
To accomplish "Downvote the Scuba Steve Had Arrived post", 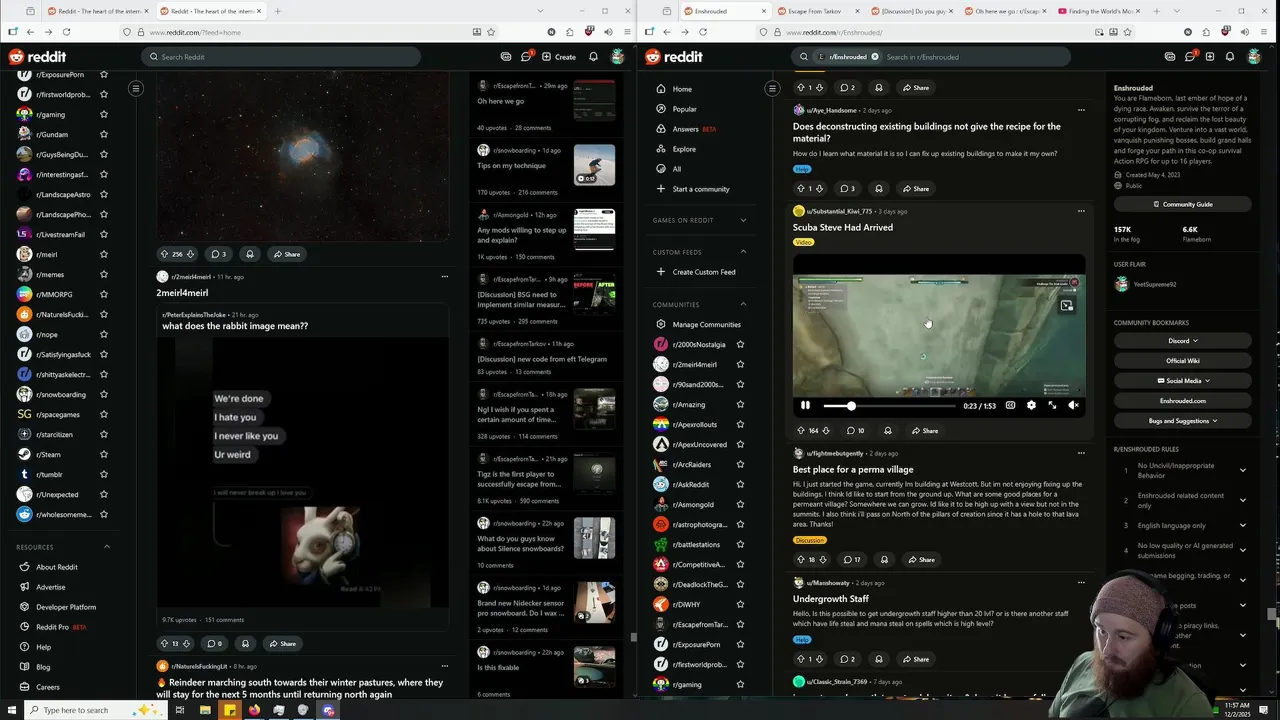I will point(826,431).
